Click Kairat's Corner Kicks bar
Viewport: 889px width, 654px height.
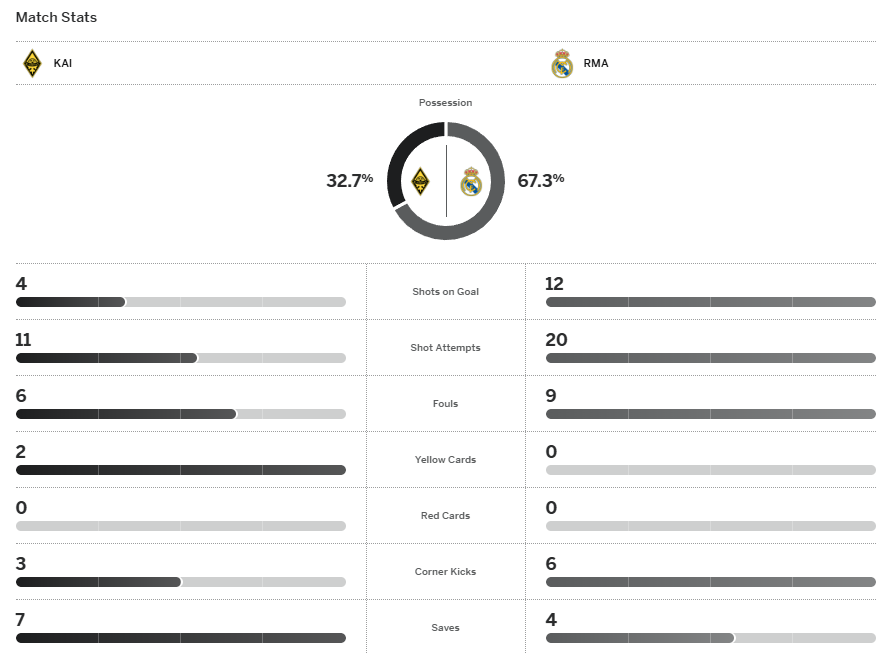click(x=180, y=582)
